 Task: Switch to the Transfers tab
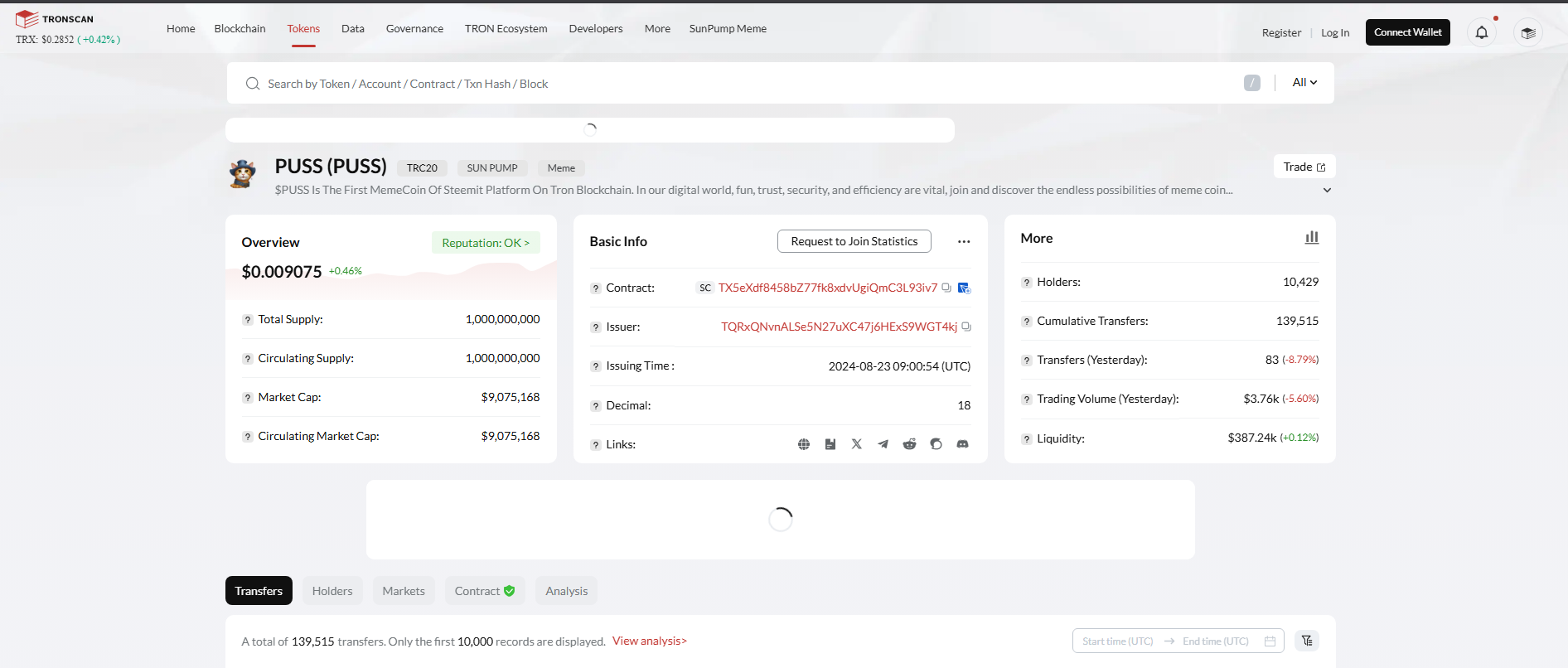point(259,591)
